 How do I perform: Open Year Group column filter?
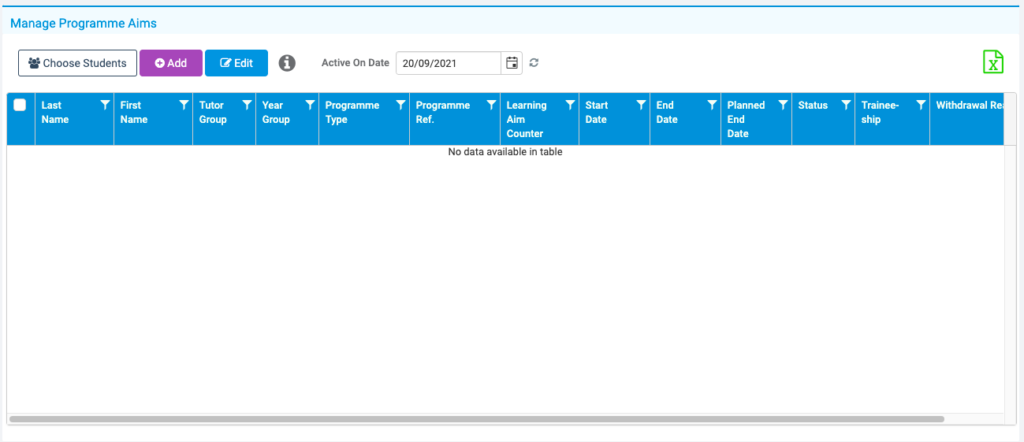click(x=310, y=105)
